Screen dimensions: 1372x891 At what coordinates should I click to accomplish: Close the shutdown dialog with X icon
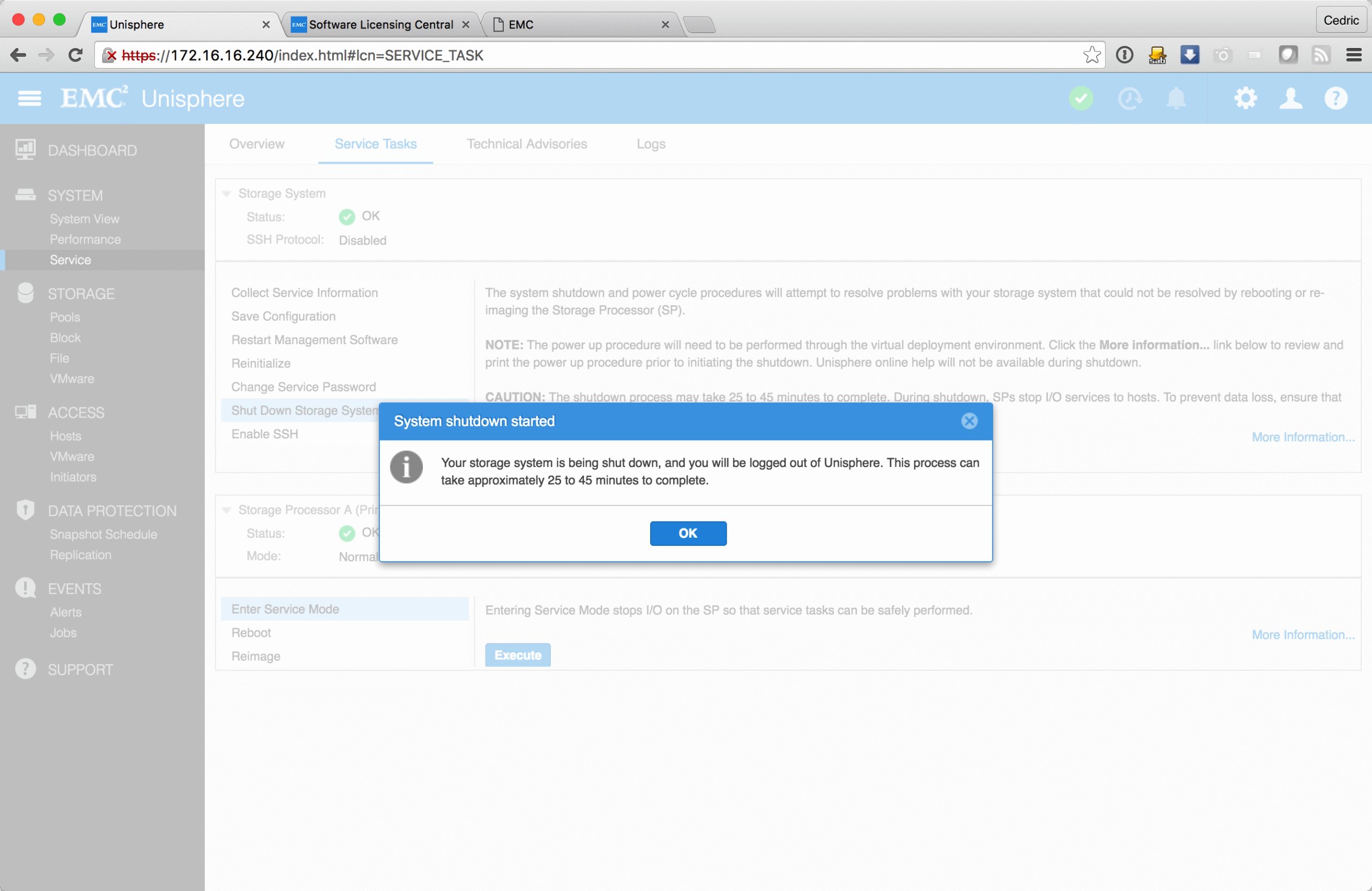point(969,421)
